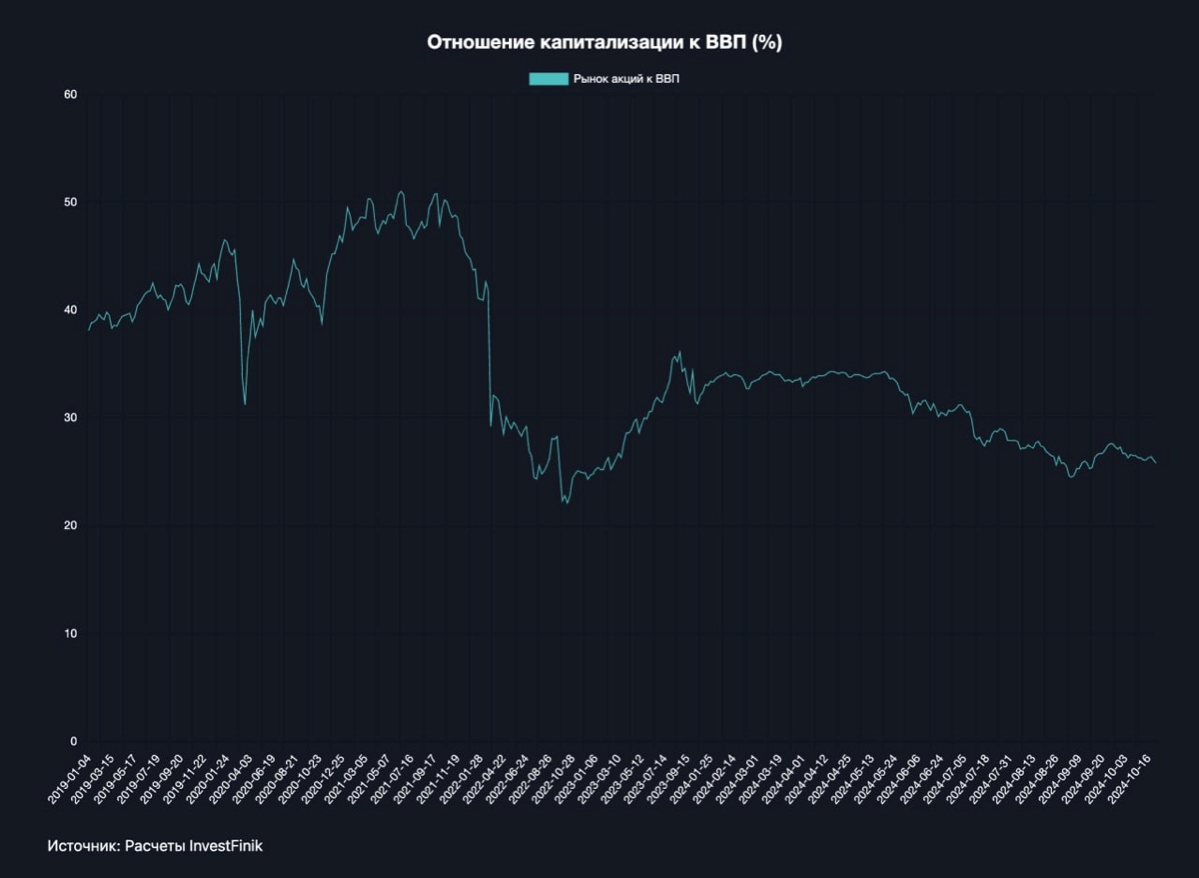
Task: Click the x-axis date 2019-09-20
Action: click(161, 779)
